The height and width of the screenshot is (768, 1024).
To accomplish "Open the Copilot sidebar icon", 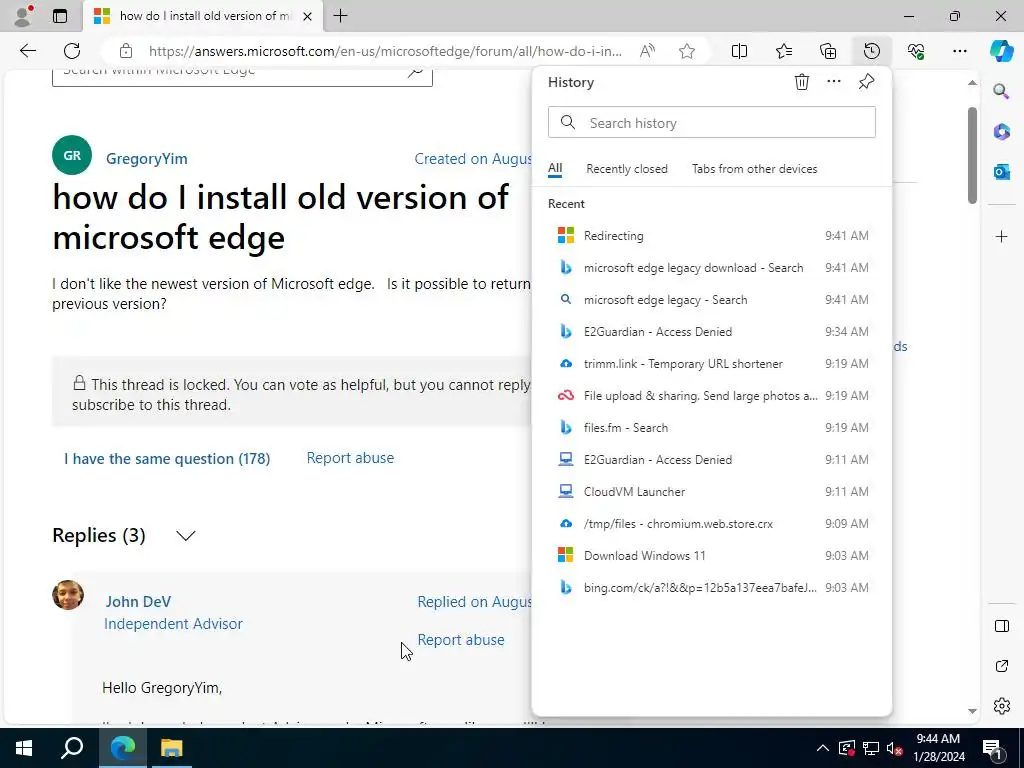I will pos(1001,51).
